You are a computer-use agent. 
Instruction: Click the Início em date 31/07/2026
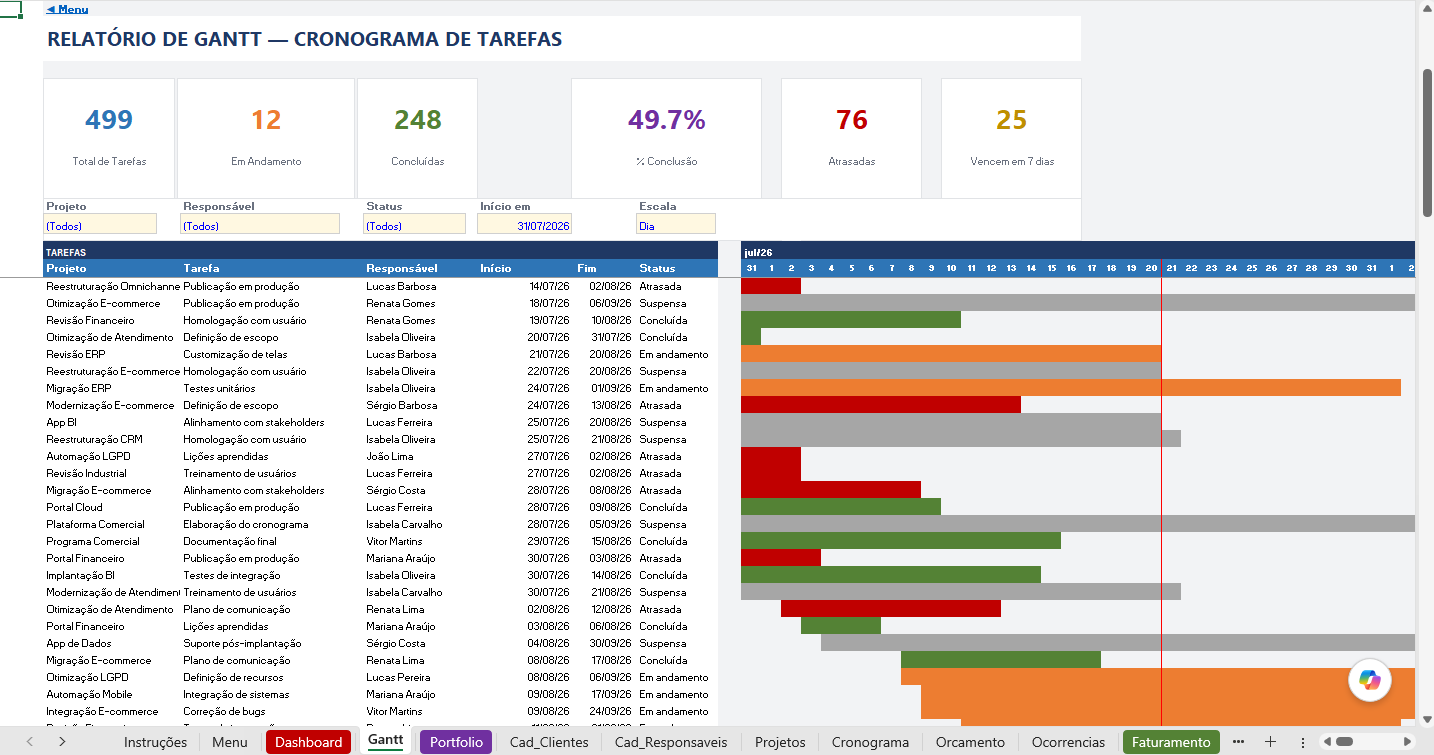tap(524, 226)
